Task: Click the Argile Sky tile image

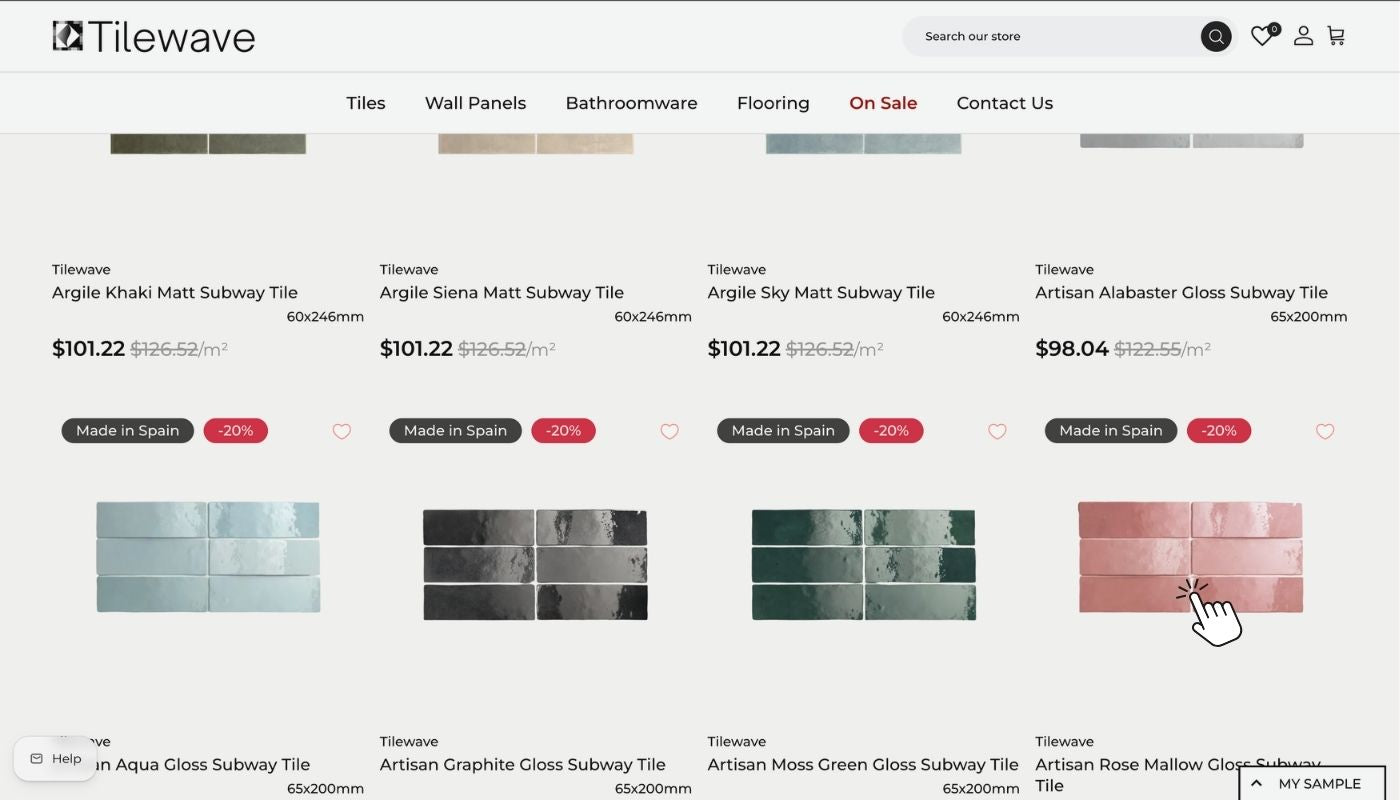Action: click(863, 143)
